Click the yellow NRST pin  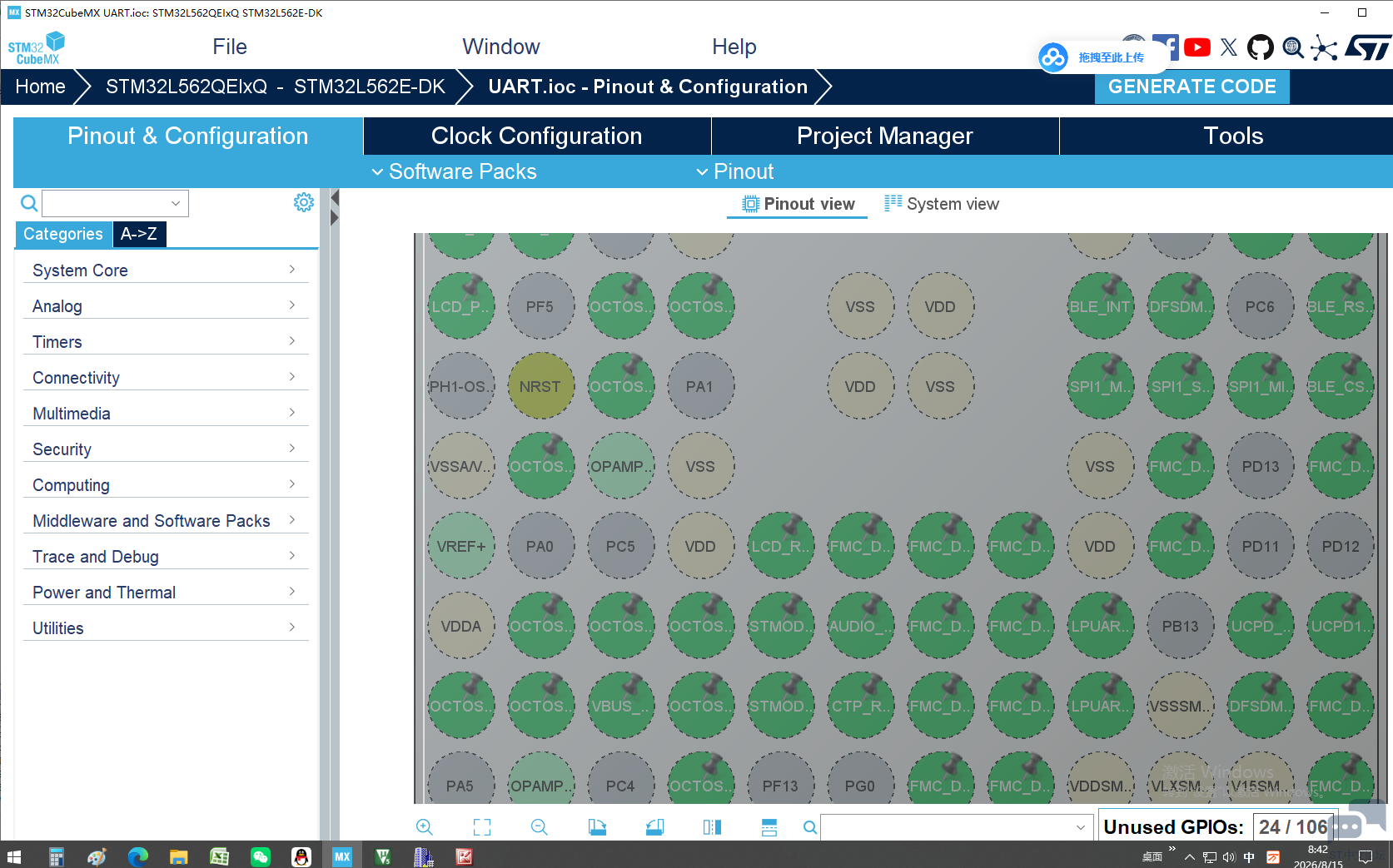tap(540, 386)
